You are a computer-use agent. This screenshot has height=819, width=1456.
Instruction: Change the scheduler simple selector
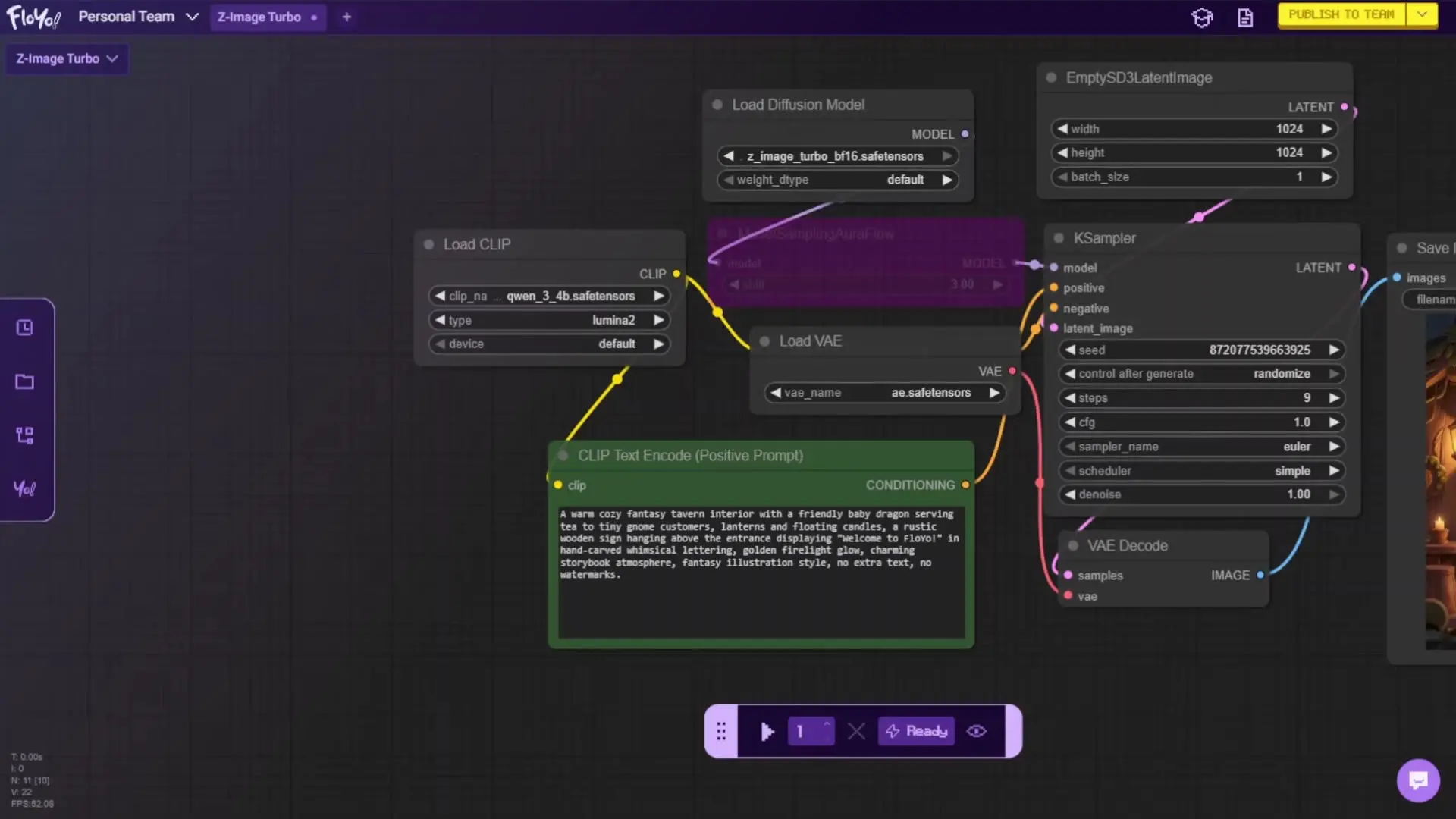pos(1201,471)
